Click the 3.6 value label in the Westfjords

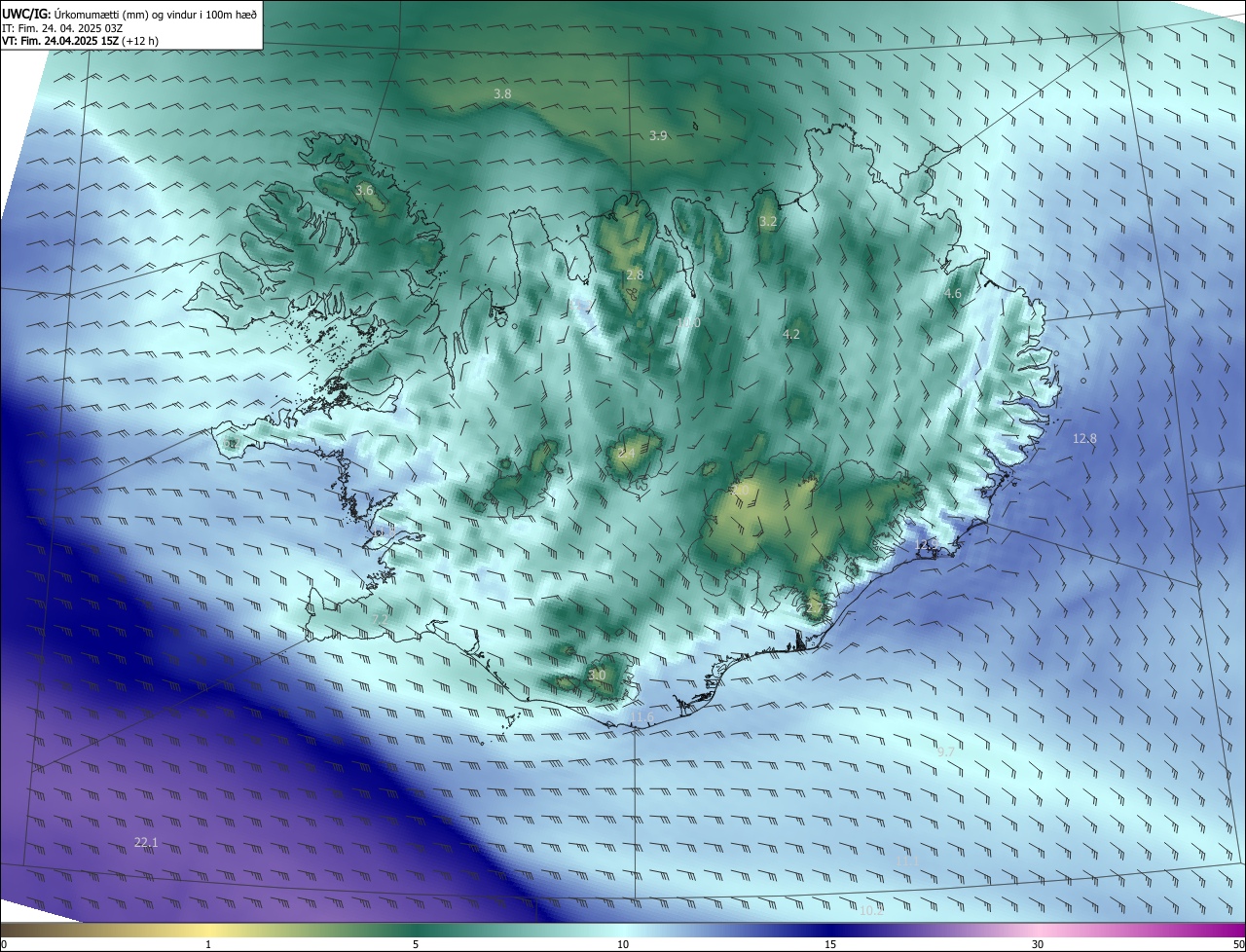[364, 191]
